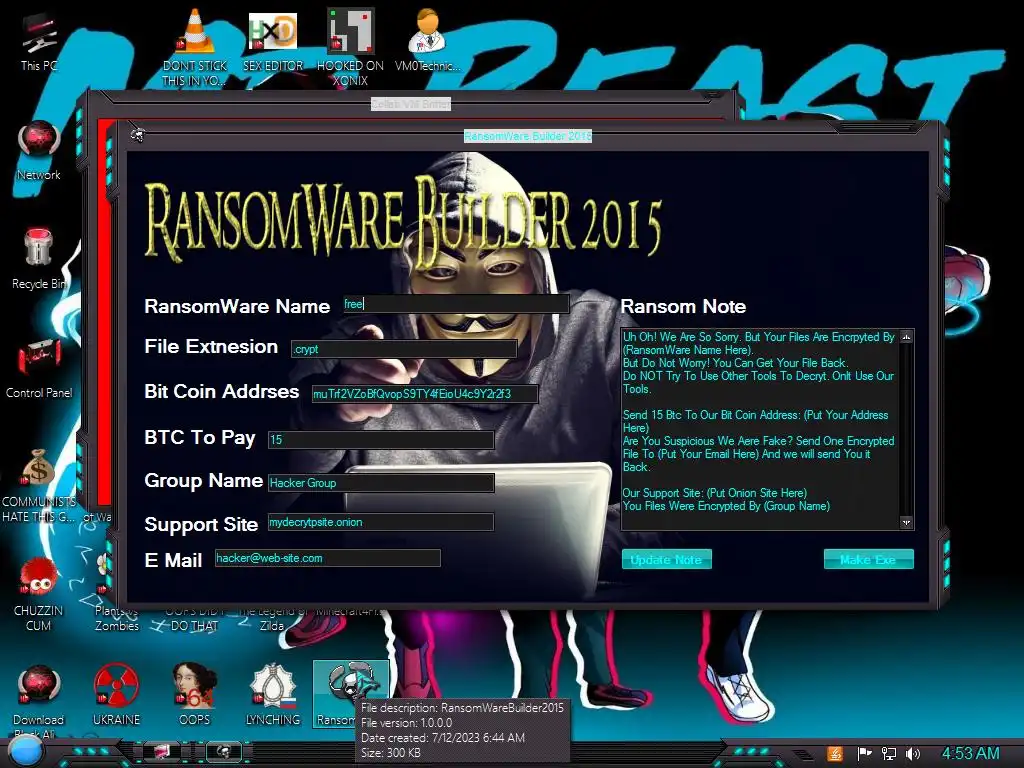Click the 'Our Support Site' line in note
The width and height of the screenshot is (1024, 768).
click(x=714, y=493)
